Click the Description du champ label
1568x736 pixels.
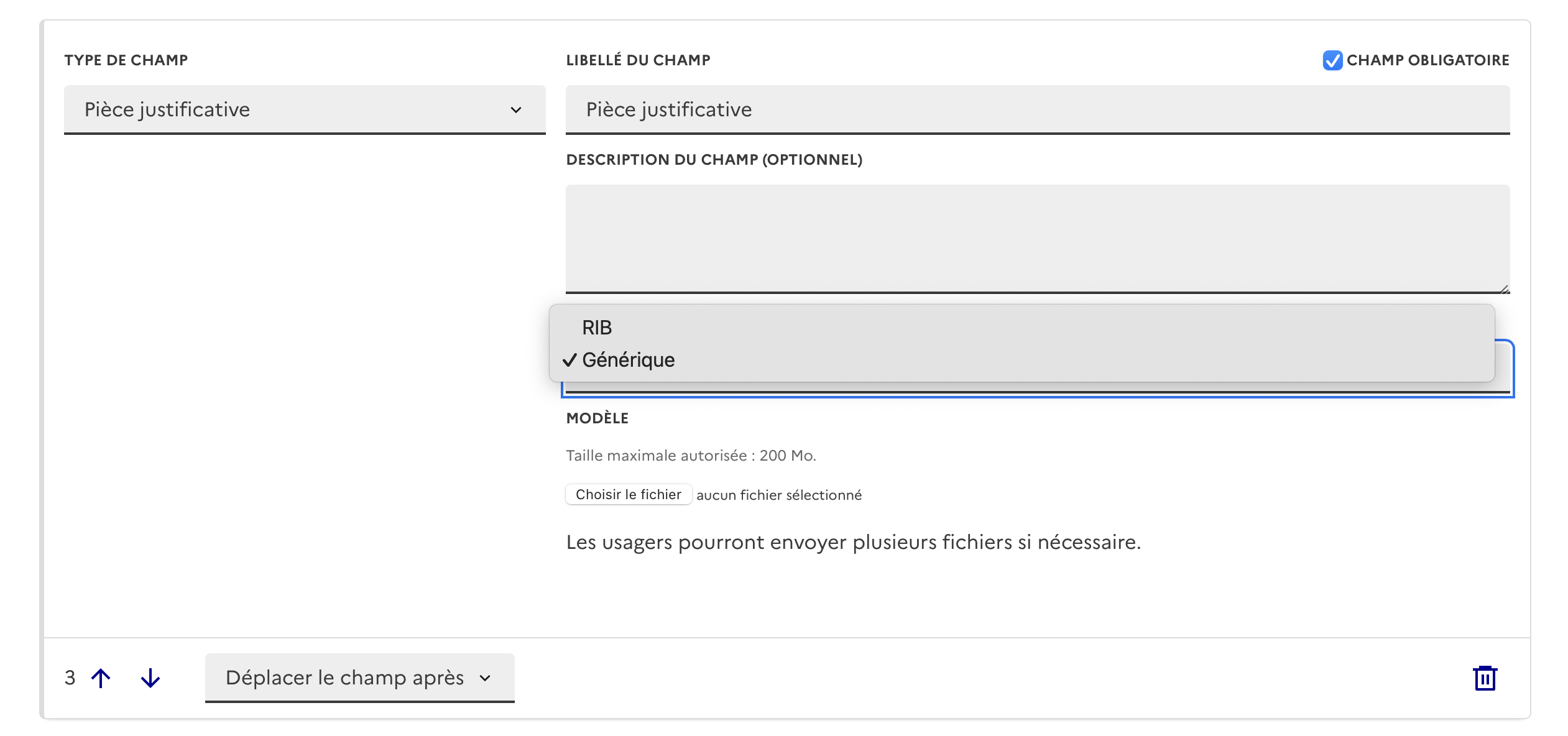[x=714, y=160]
